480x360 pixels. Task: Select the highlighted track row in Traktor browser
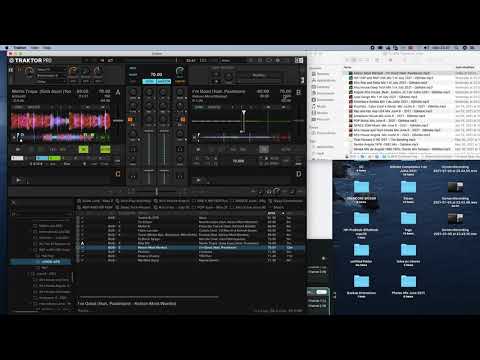pos(190,248)
